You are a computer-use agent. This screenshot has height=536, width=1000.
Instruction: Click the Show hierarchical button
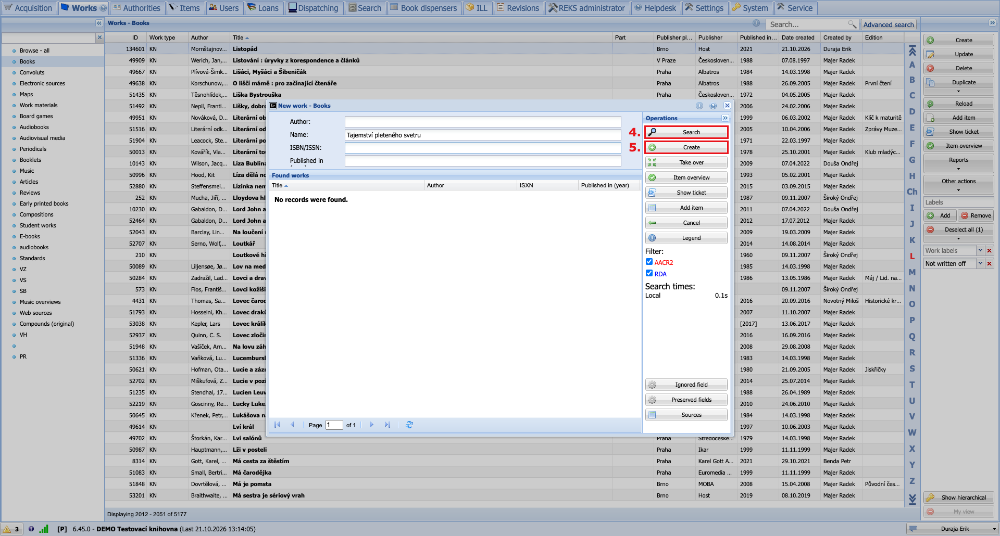[x=959, y=497]
